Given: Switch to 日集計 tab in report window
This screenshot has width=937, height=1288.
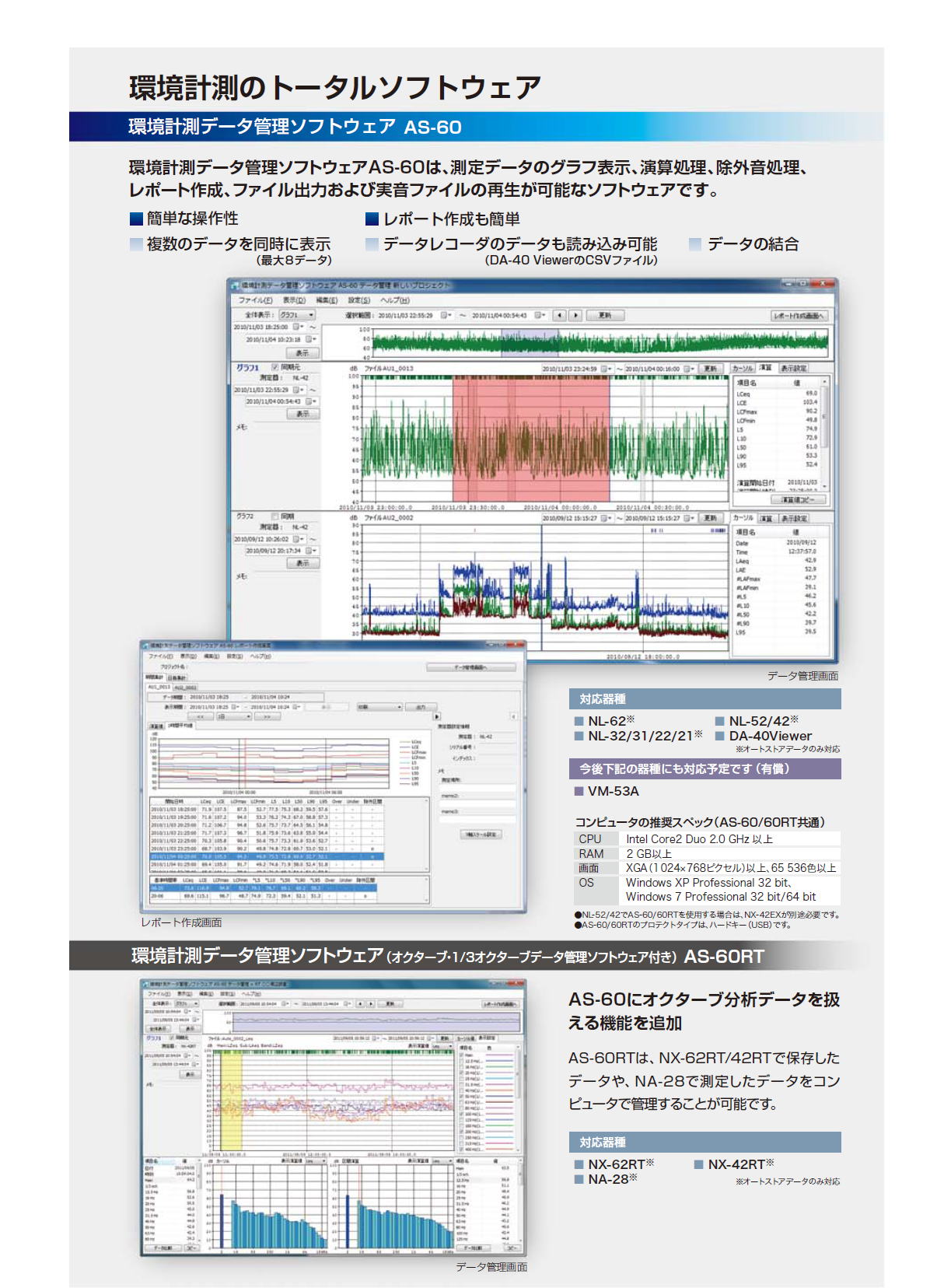Looking at the screenshot, I should pos(176,677).
